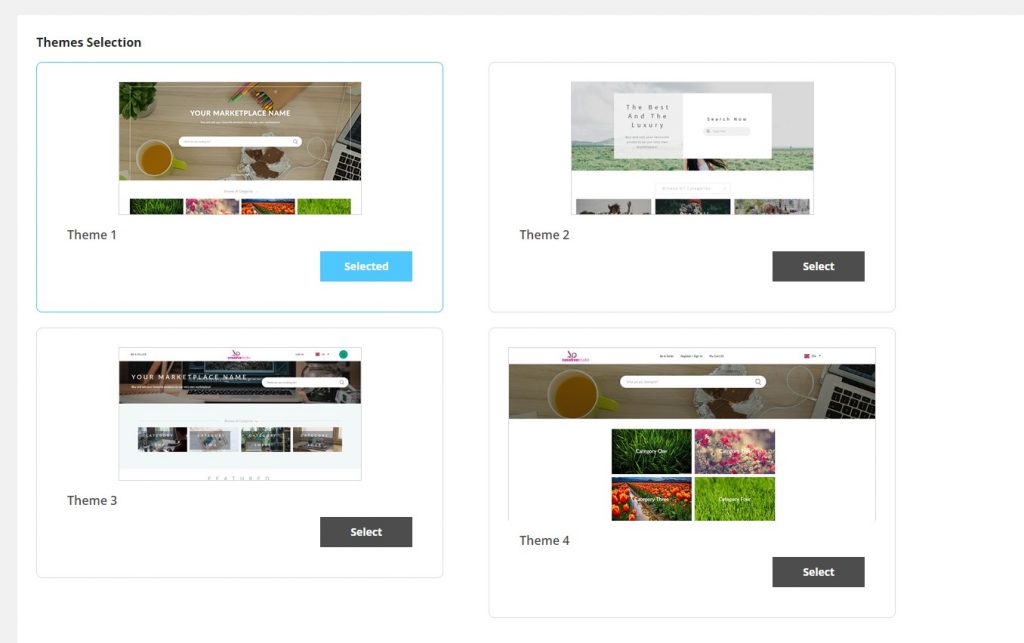View the Theme 2 preview image
1024x643 pixels.
[692, 148]
